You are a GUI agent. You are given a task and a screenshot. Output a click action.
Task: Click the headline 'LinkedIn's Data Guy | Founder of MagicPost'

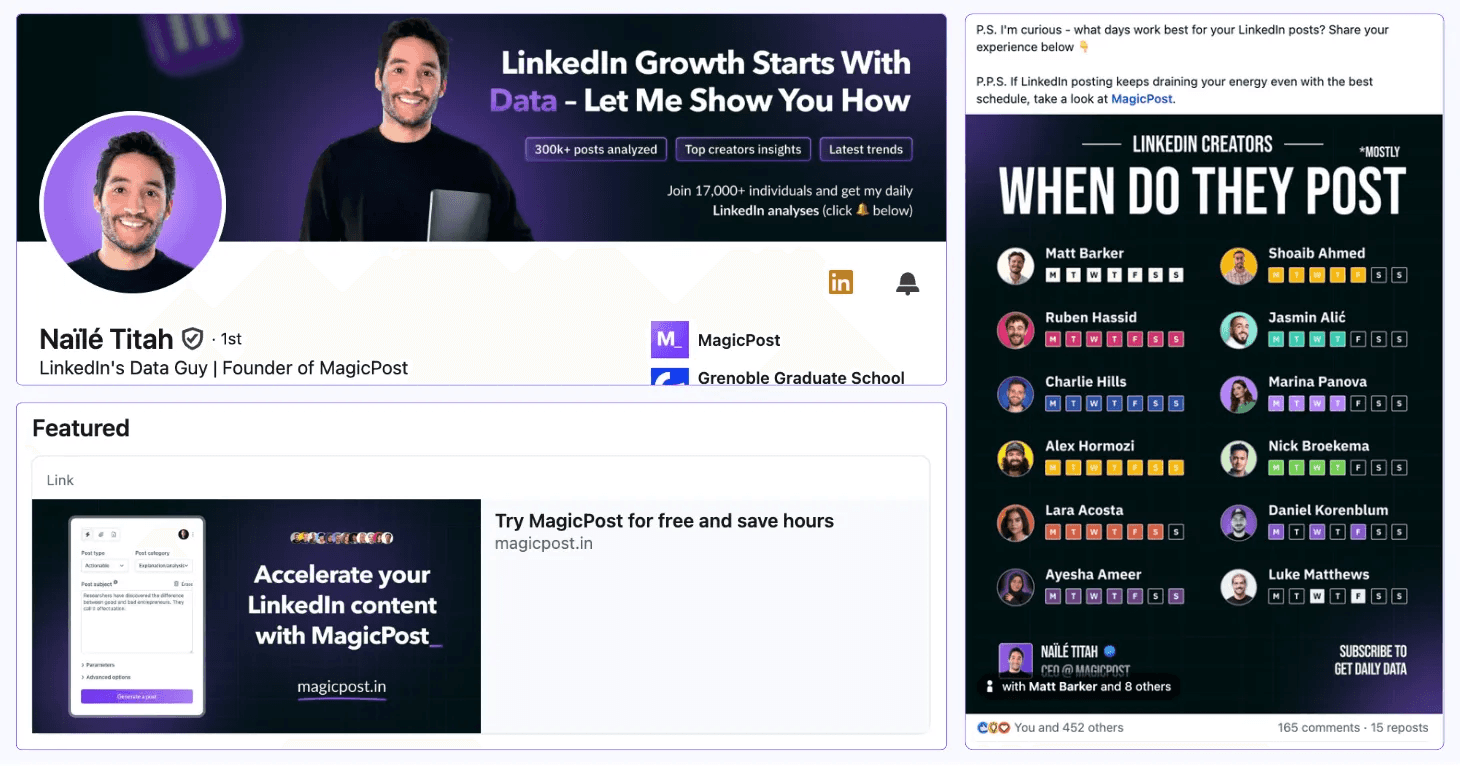pos(224,368)
